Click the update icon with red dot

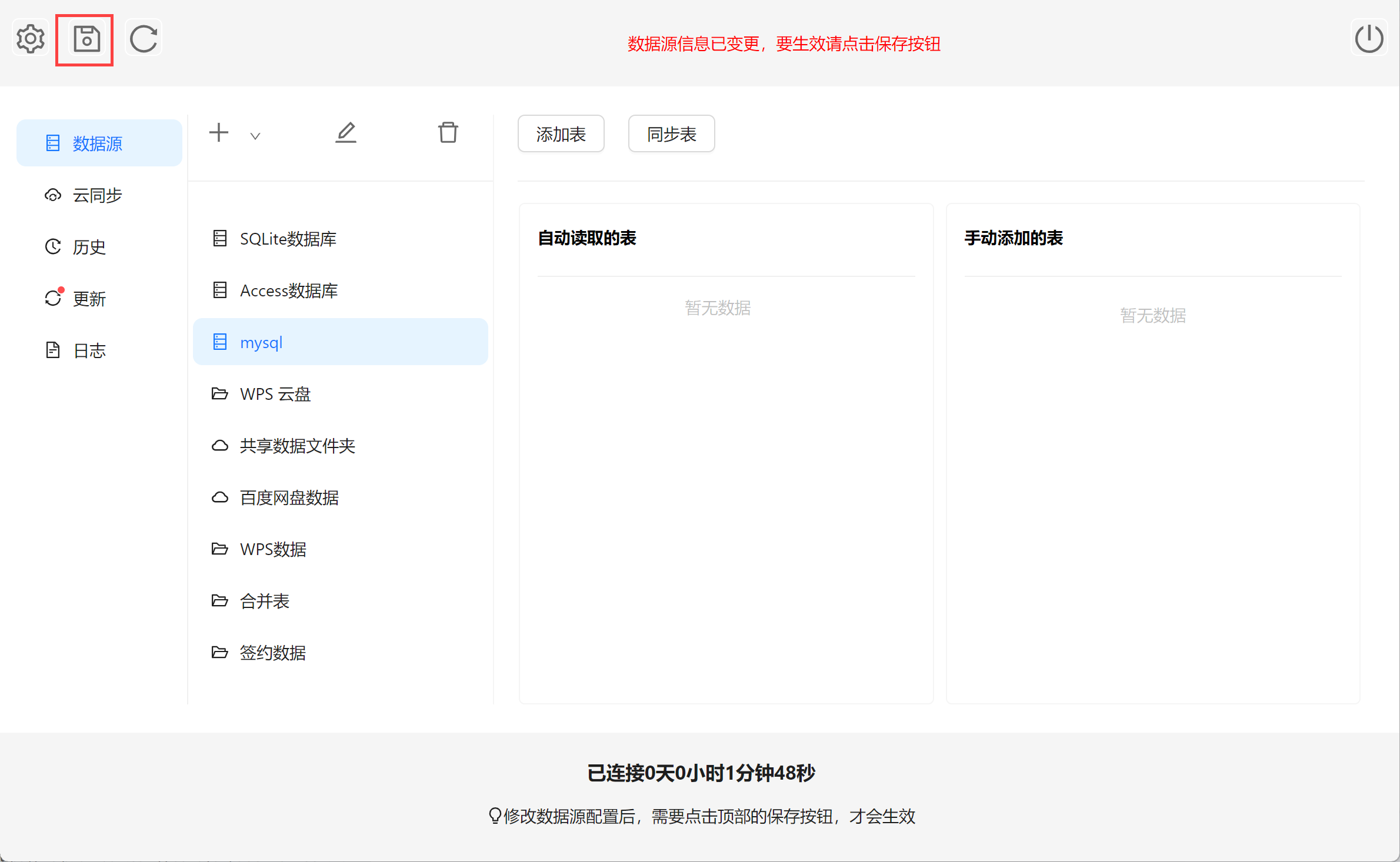point(54,298)
